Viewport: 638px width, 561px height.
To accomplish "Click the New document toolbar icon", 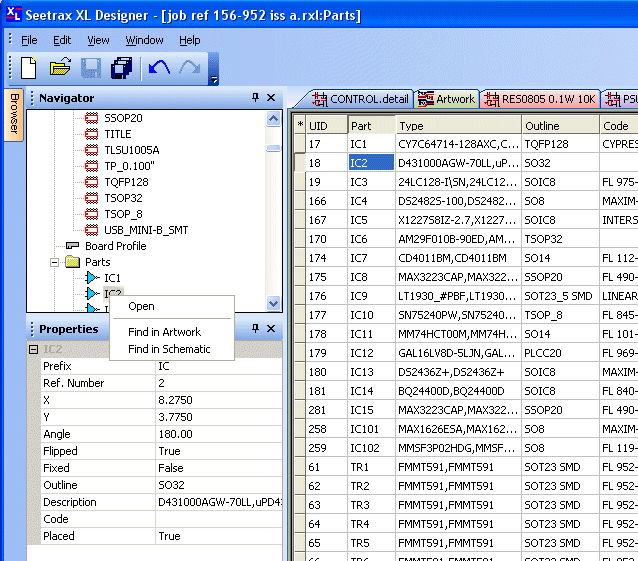I will click(29, 68).
